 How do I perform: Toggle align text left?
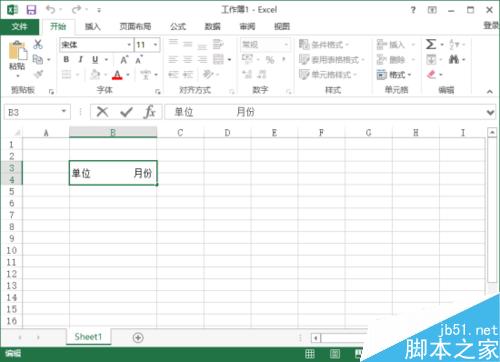click(173, 60)
